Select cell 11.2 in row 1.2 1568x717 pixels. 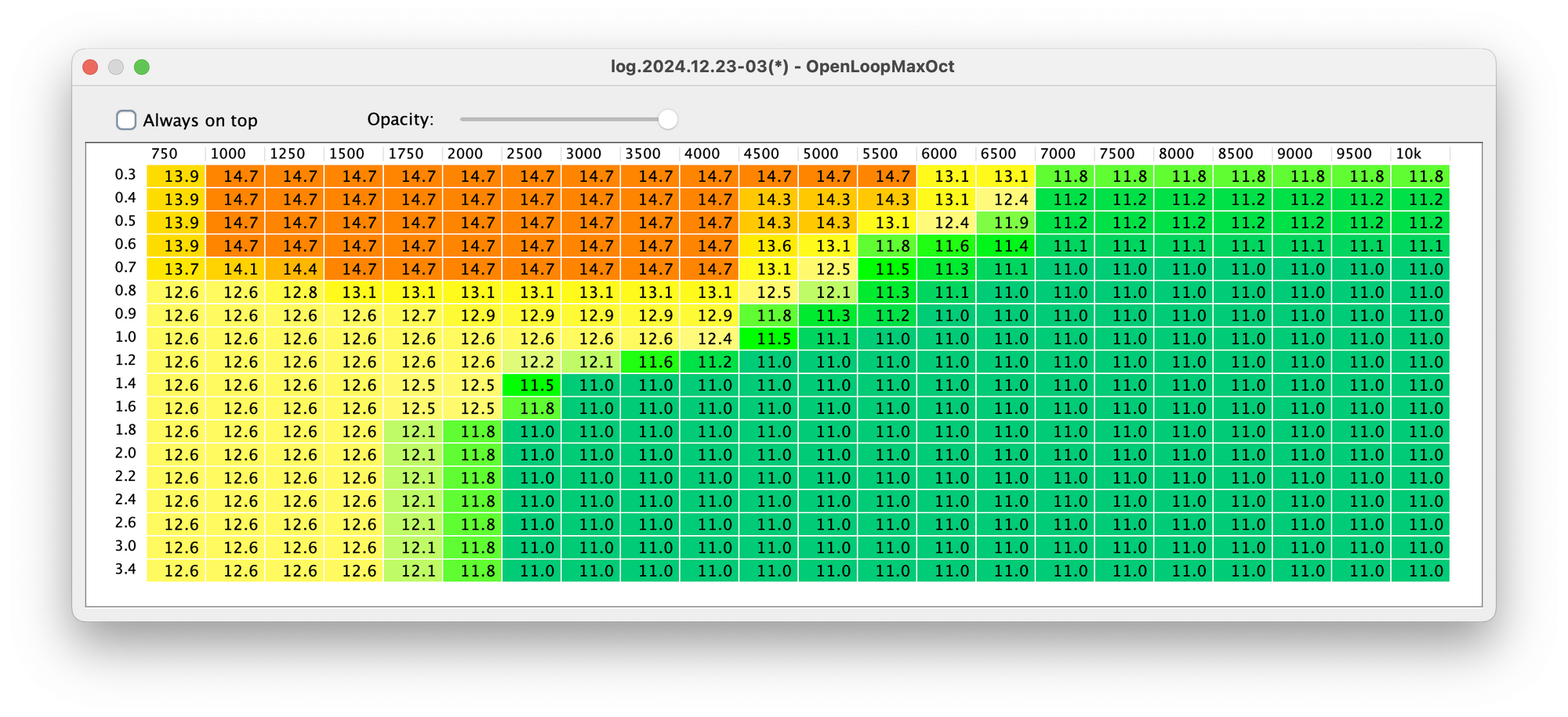click(710, 362)
